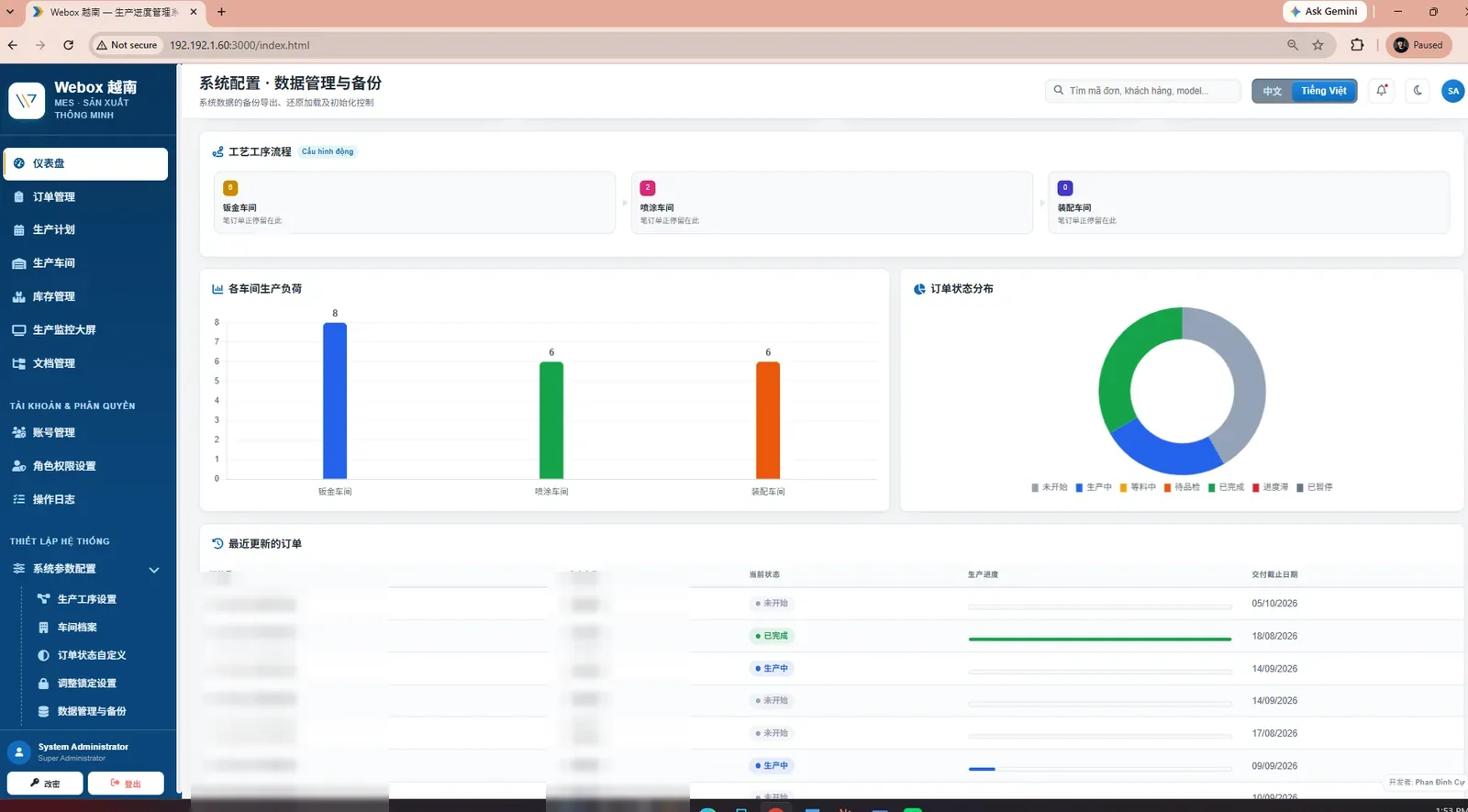Focus the Tìm mã đơn search field
Screen dimensions: 1468x812
click(x=1143, y=91)
